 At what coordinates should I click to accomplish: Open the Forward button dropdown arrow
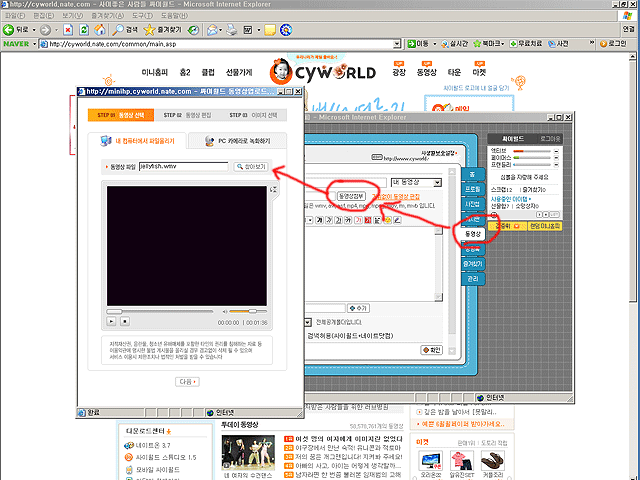(x=56, y=30)
